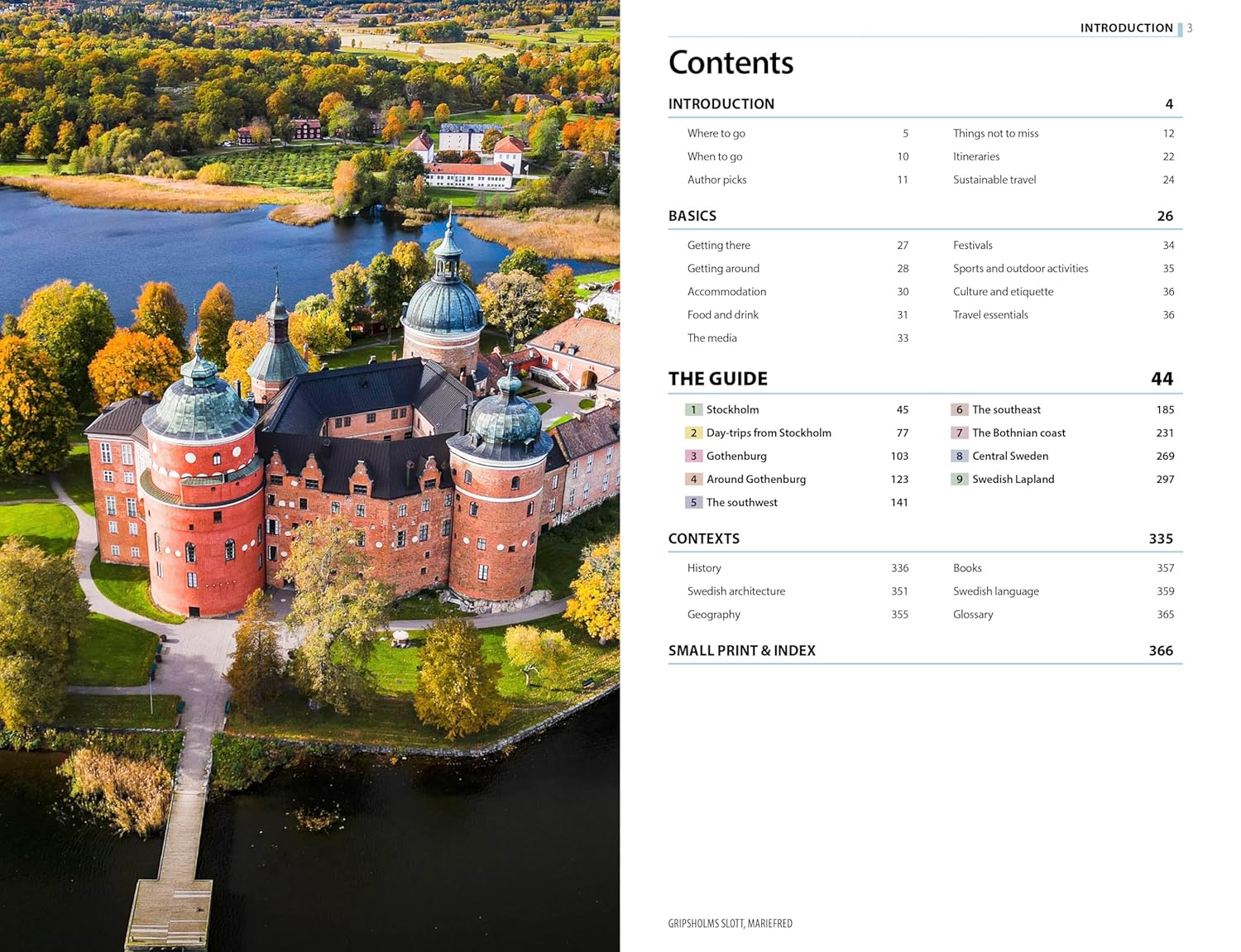Go to the 'Glossary' entry
This screenshot has width=1241, height=952.
pyautogui.click(x=972, y=615)
